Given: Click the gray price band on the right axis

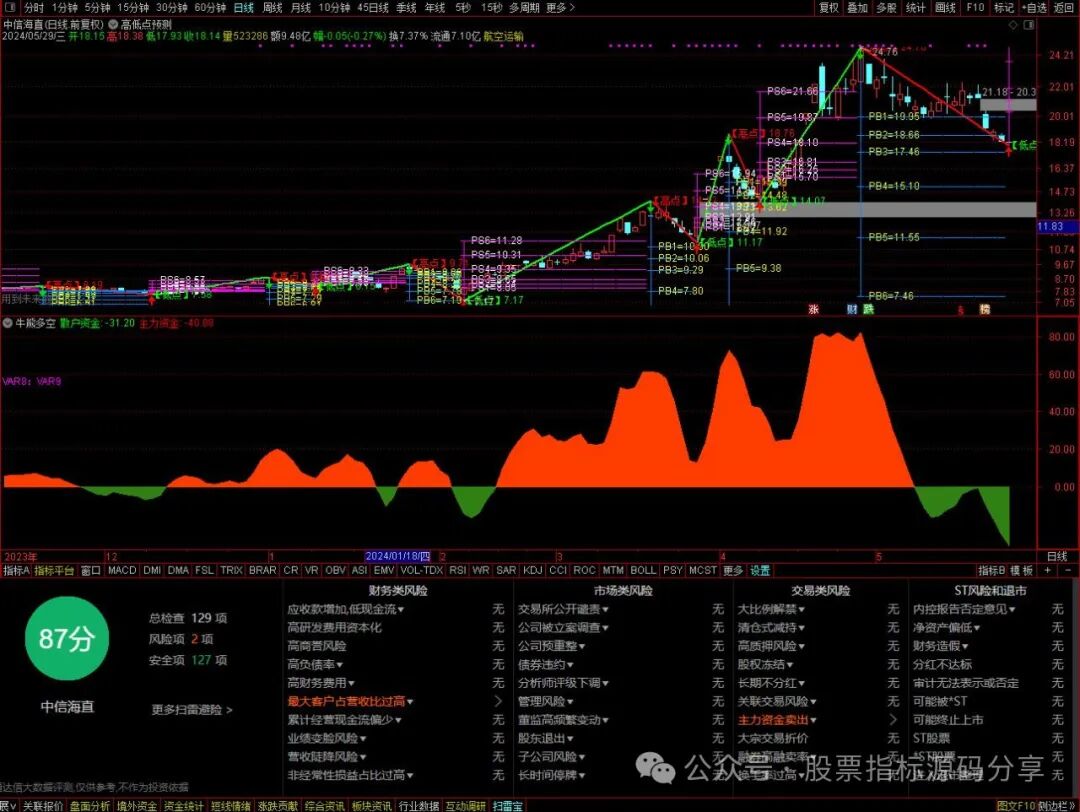Looking at the screenshot, I should 1008,105.
